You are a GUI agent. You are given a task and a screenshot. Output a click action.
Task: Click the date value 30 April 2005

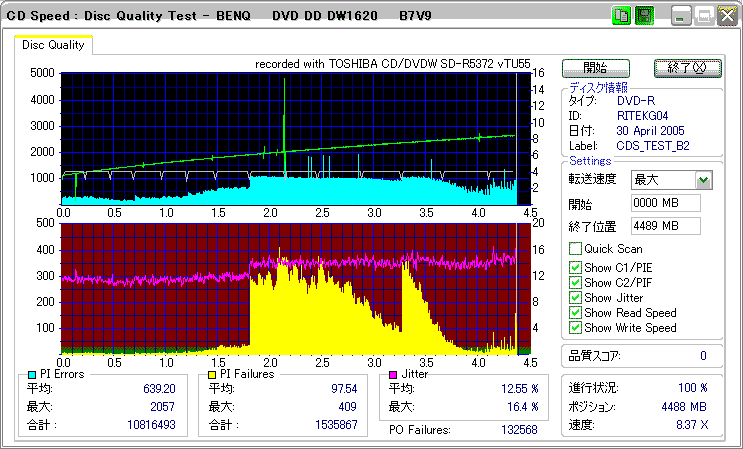[x=651, y=131]
